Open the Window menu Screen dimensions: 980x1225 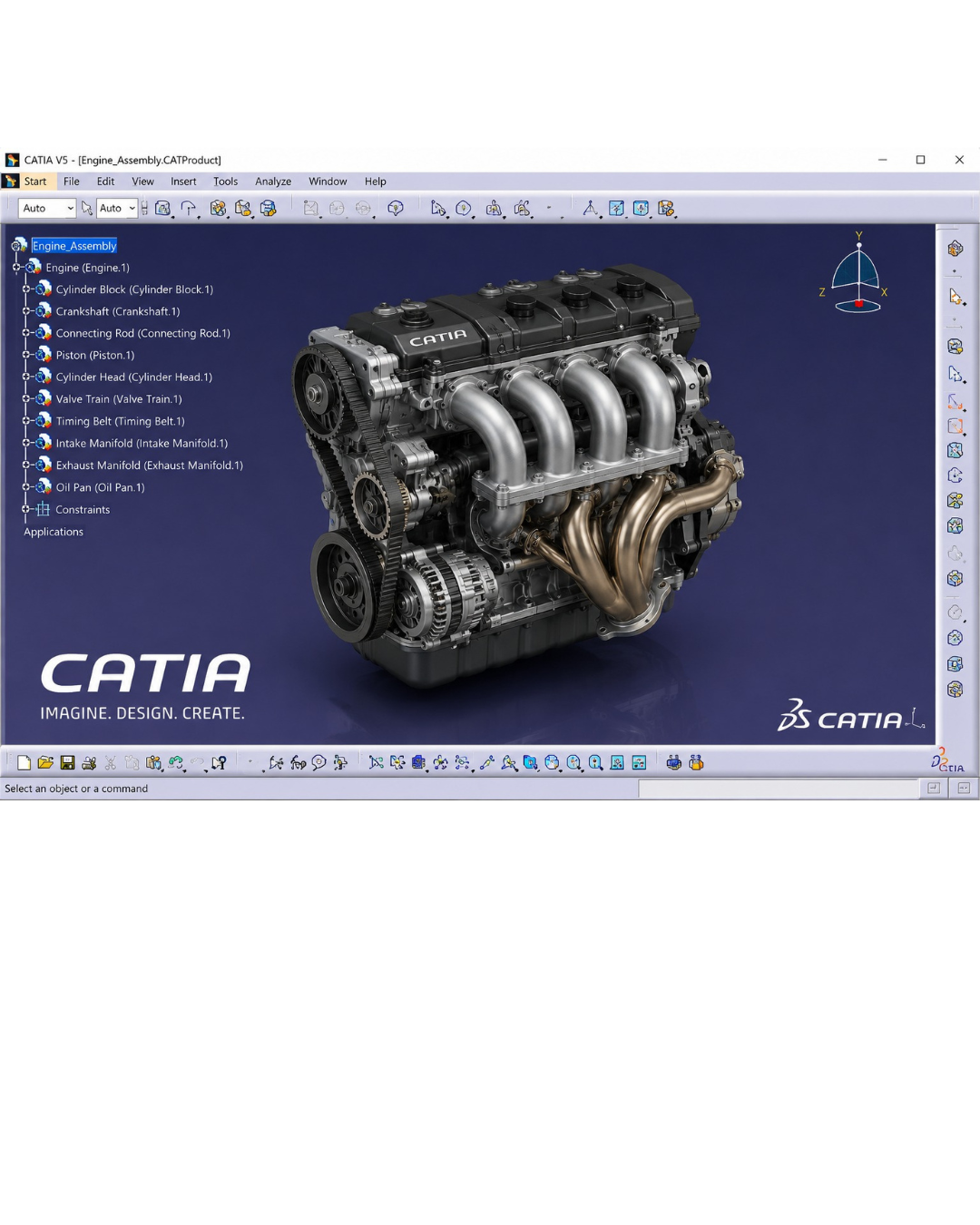(x=328, y=181)
